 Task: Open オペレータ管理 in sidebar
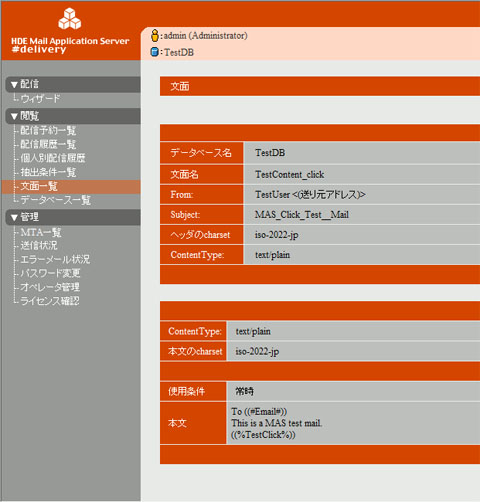50,287
